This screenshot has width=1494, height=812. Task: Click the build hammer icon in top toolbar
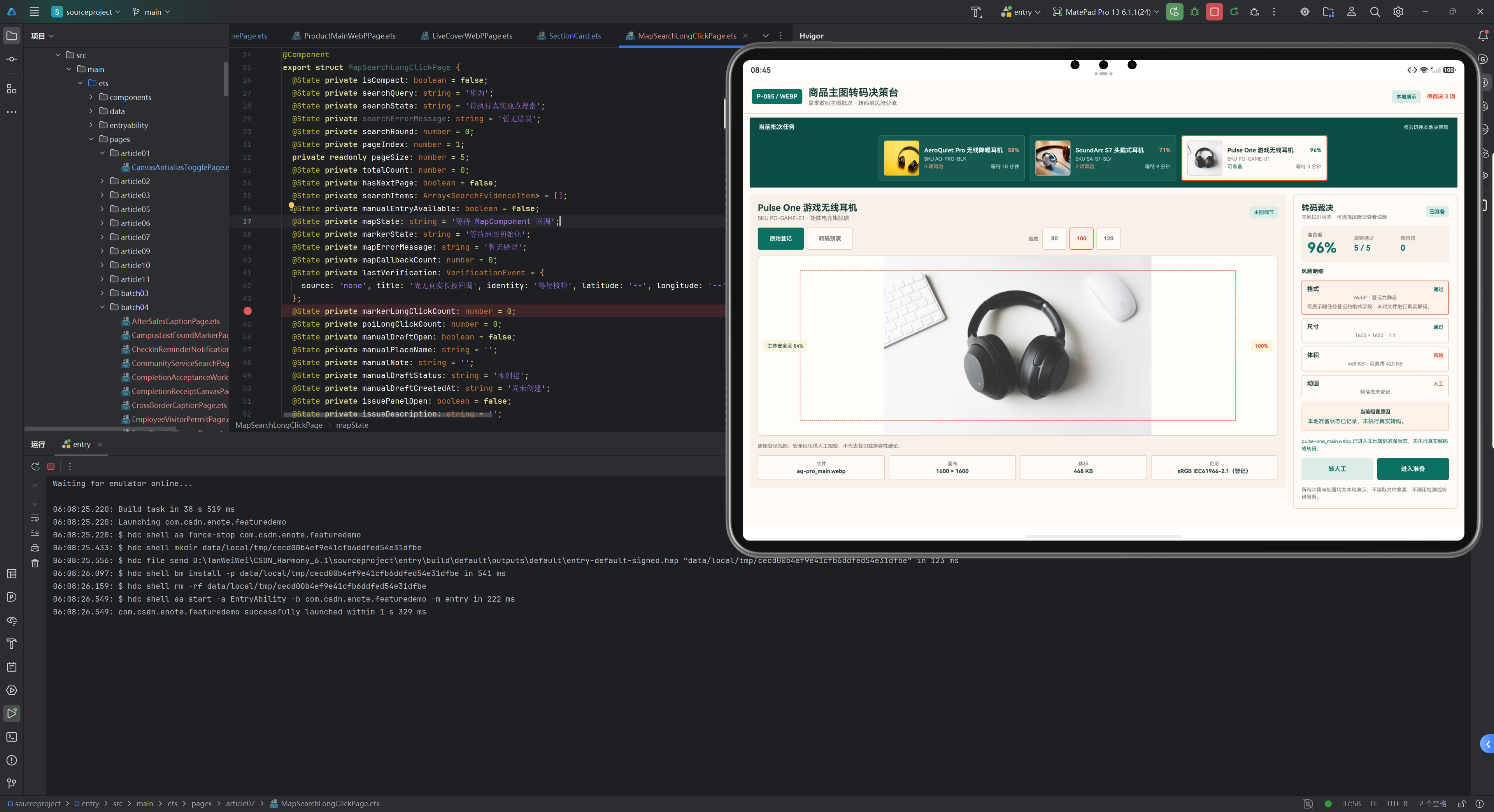pyautogui.click(x=976, y=12)
